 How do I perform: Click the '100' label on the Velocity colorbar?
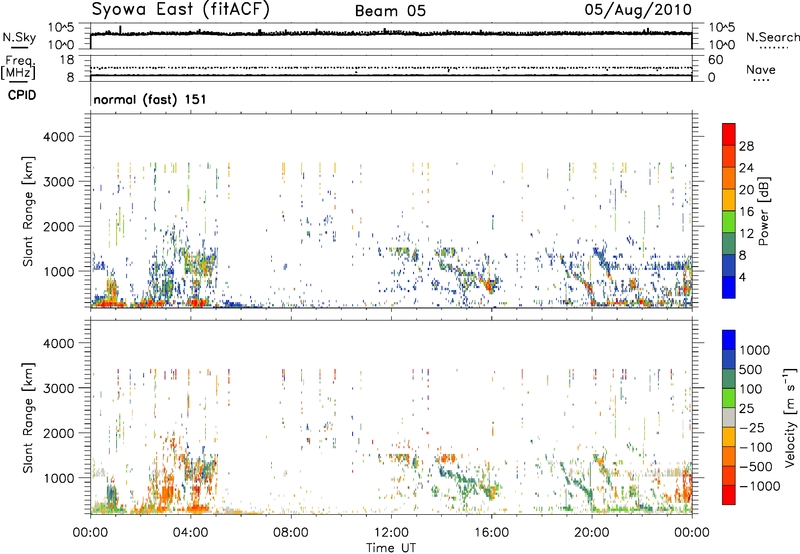point(751,389)
